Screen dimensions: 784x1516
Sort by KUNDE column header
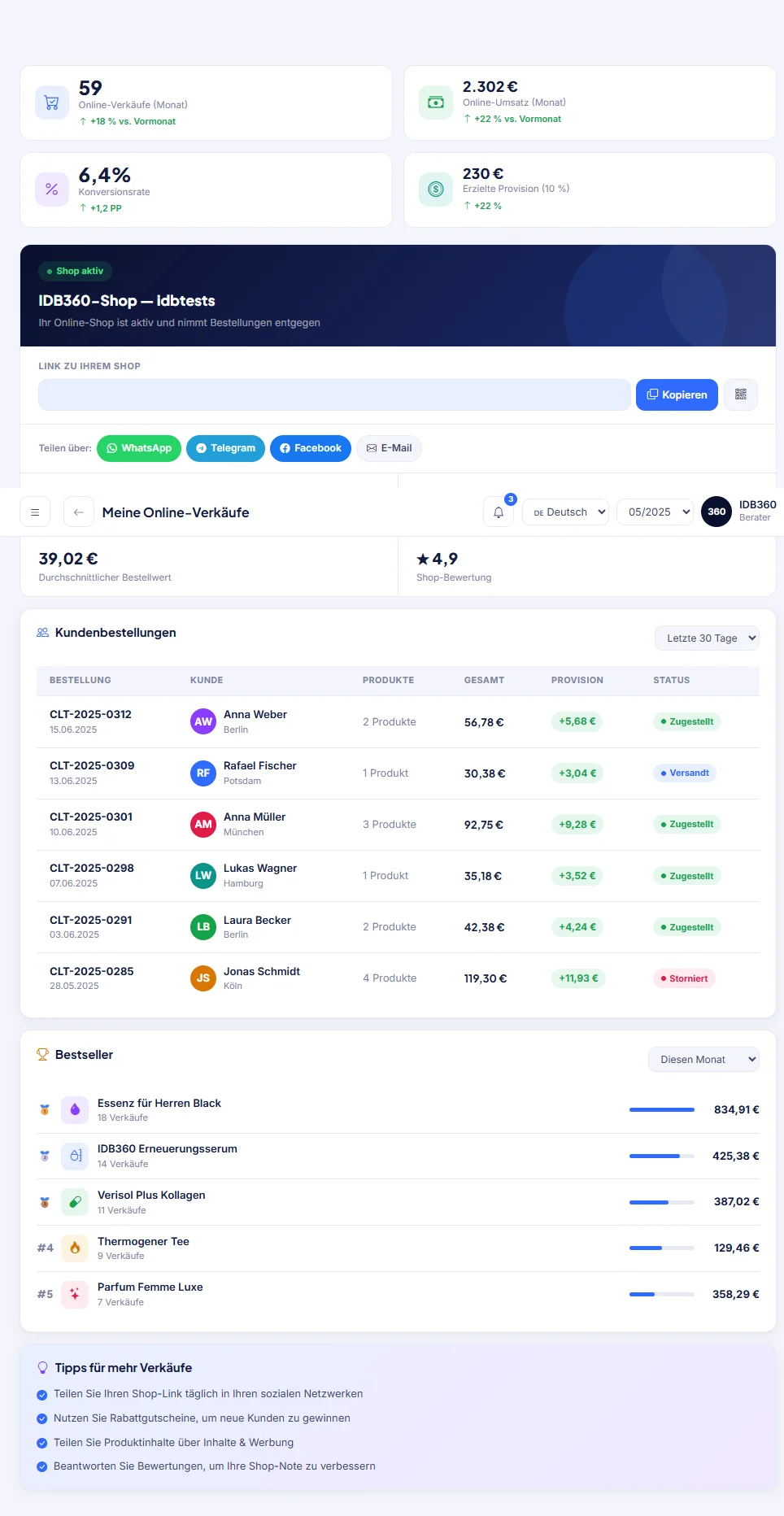[x=207, y=680]
